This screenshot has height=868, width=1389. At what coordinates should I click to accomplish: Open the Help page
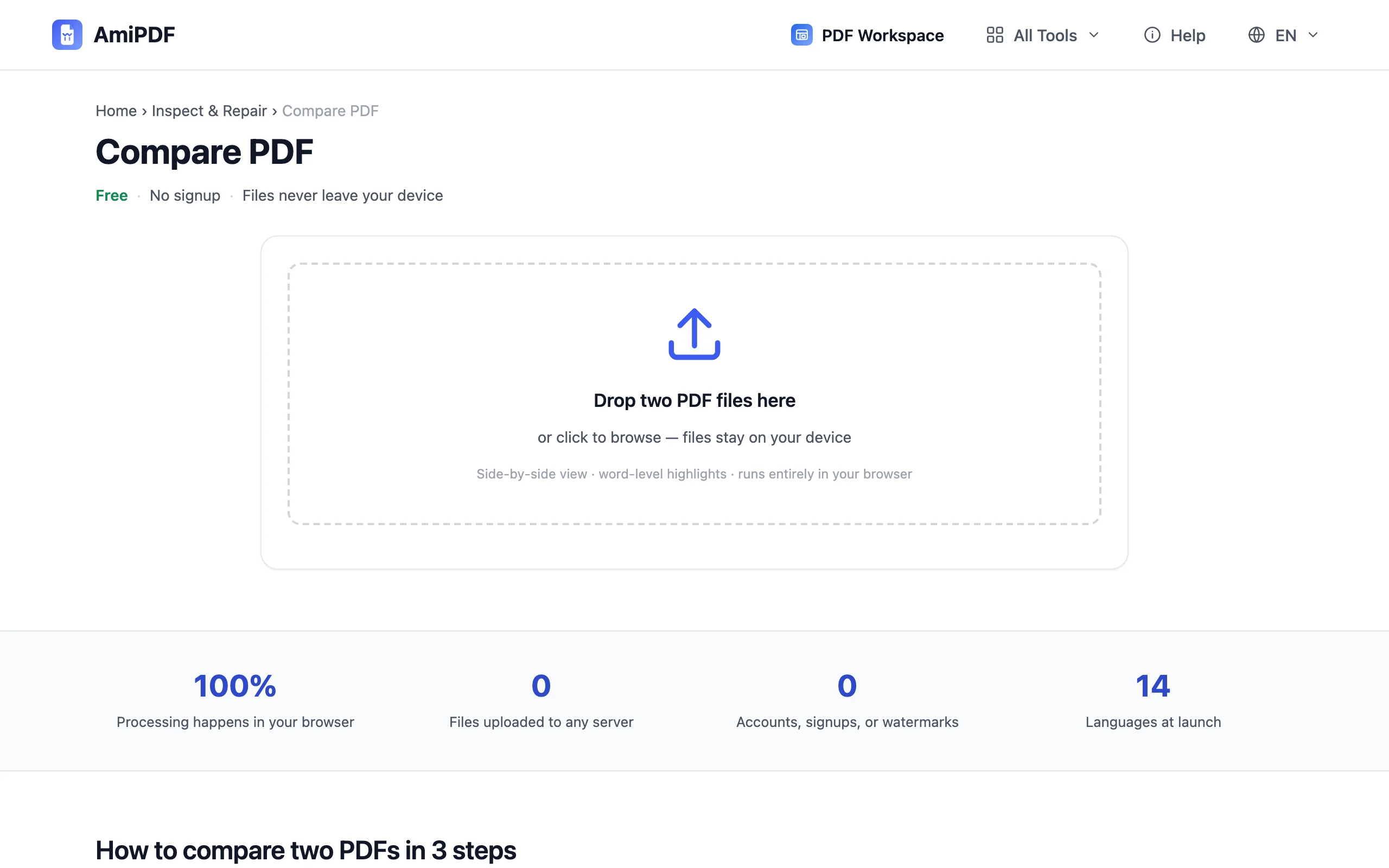[x=1175, y=35]
